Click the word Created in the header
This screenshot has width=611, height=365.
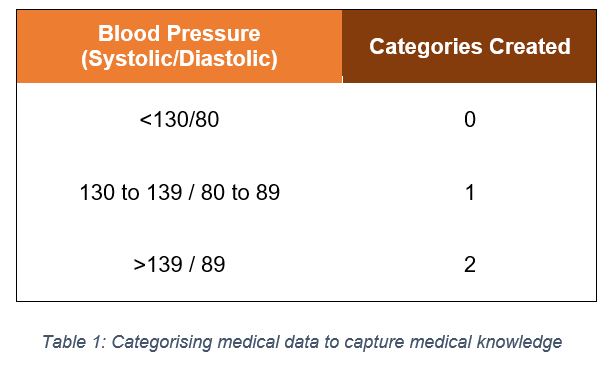530,47
